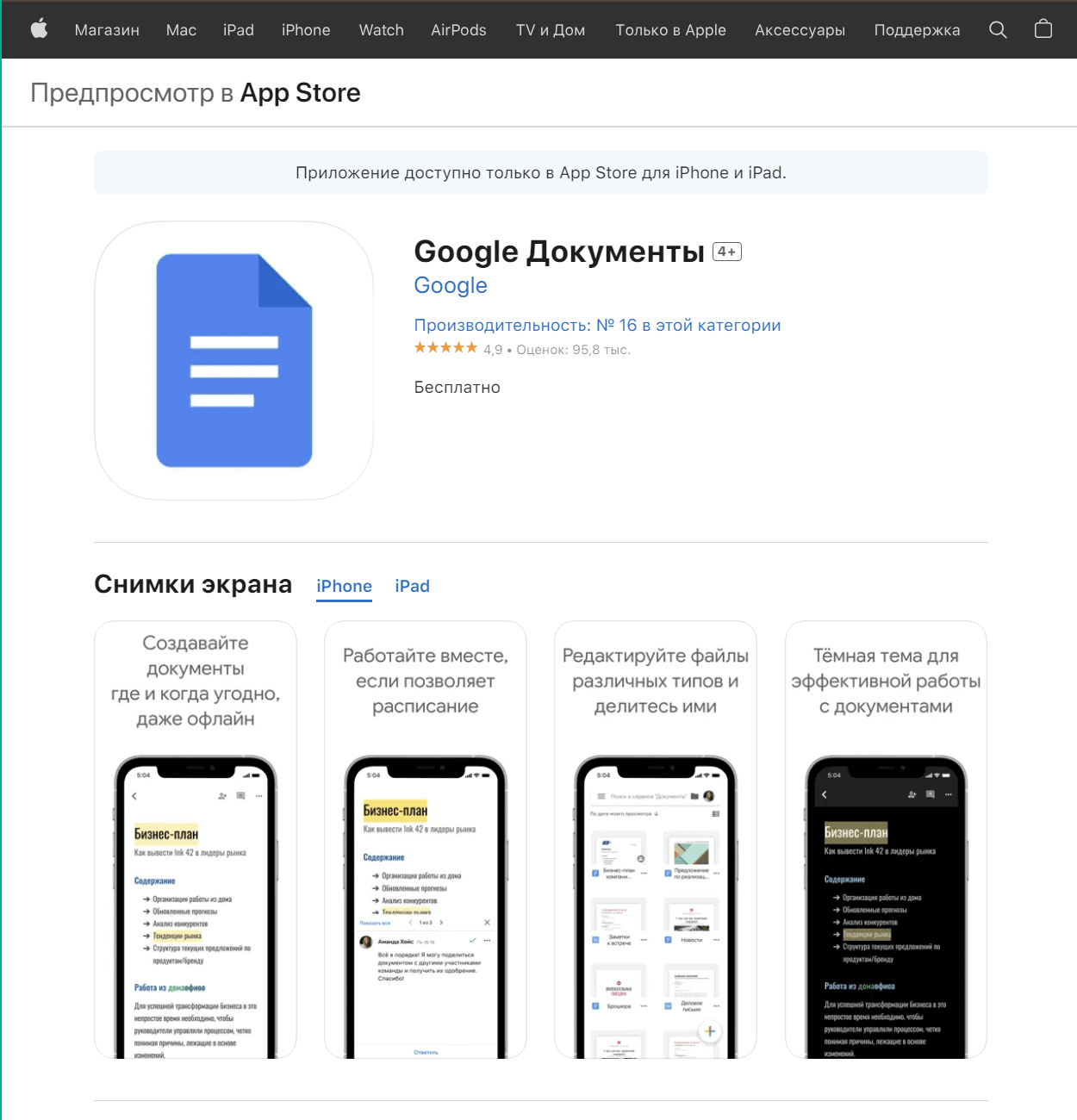Viewport: 1077px width, 1120px height.
Task: Select iPad screenshots tab
Action: pos(412,586)
